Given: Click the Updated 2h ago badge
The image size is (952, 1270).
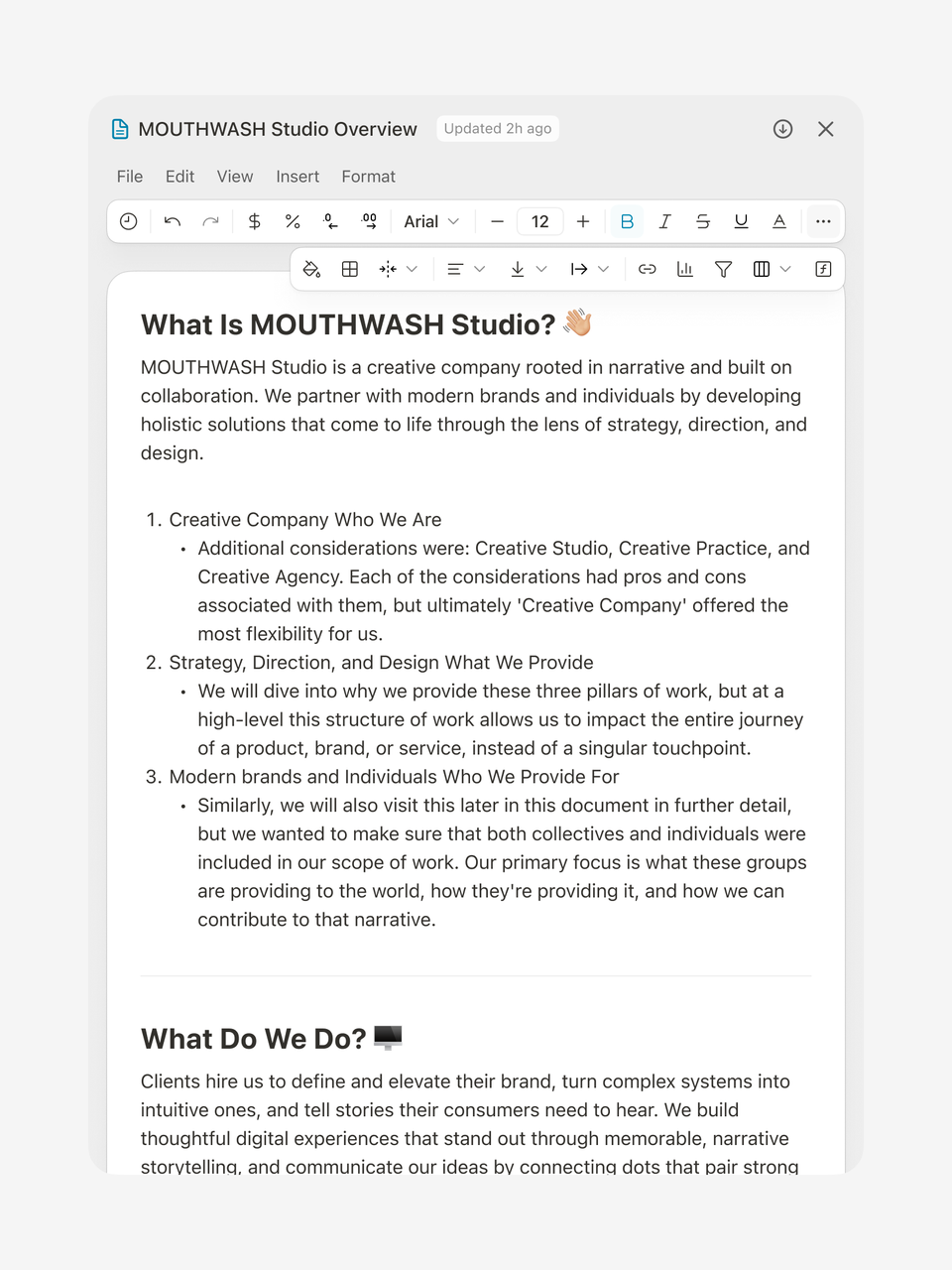Looking at the screenshot, I should [x=498, y=128].
